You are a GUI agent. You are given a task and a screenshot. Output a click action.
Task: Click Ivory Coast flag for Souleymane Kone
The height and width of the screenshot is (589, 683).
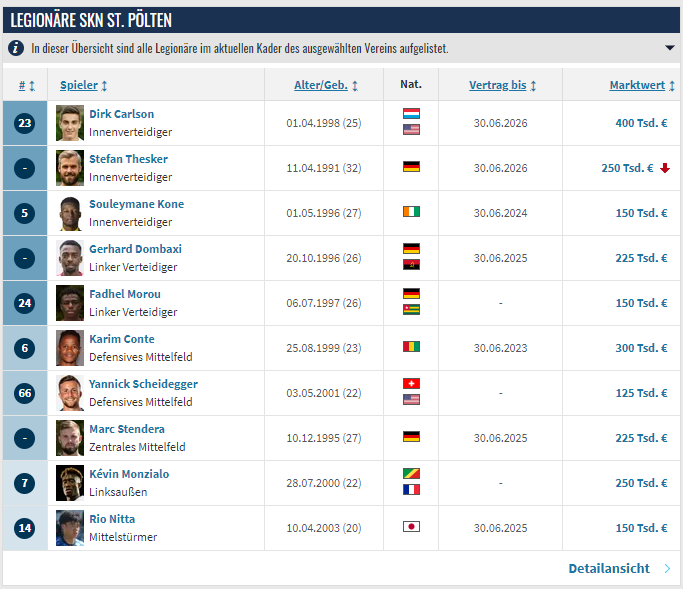coord(411,213)
